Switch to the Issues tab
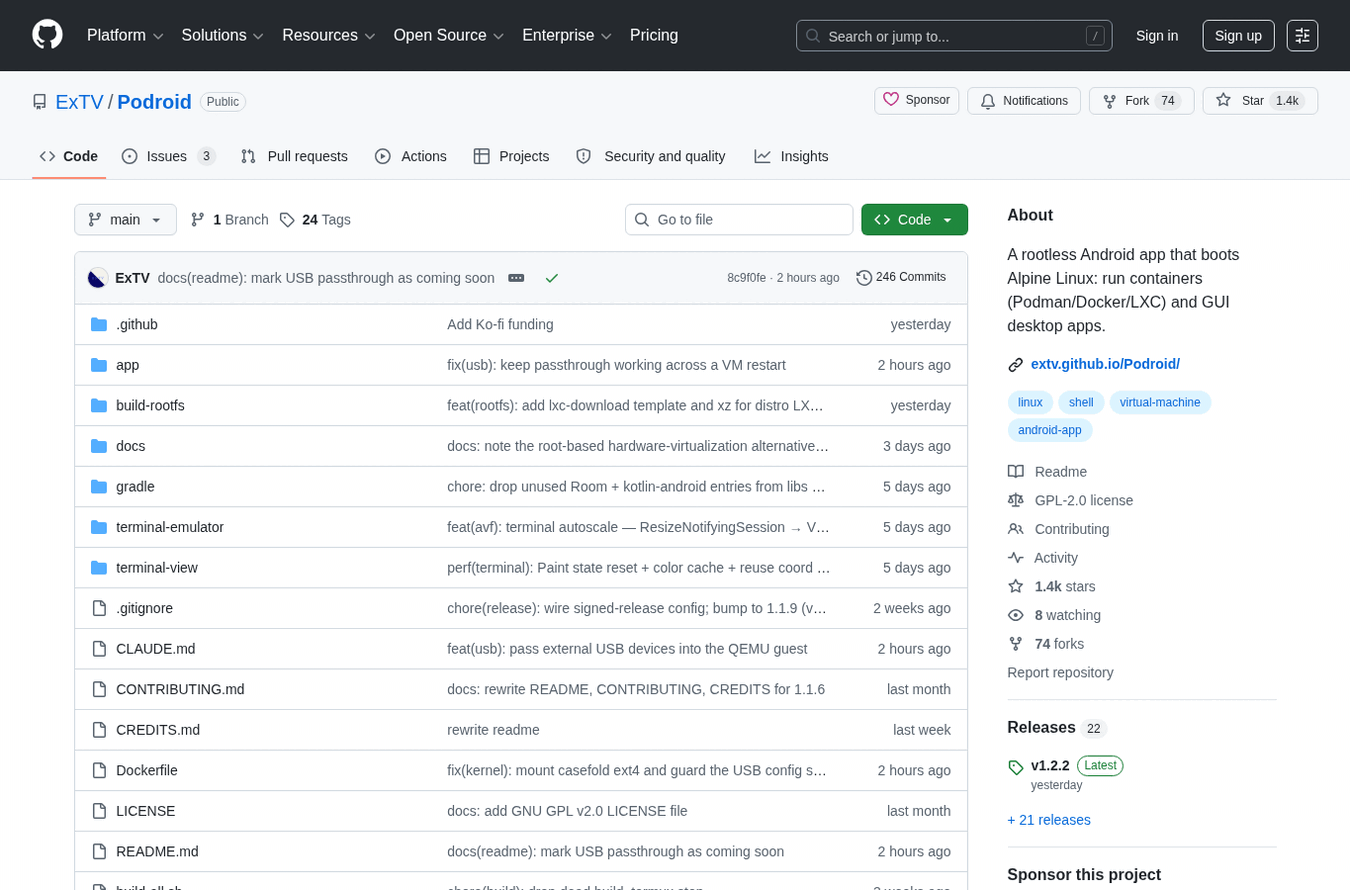This screenshot has height=890, width=1350. pos(168,156)
